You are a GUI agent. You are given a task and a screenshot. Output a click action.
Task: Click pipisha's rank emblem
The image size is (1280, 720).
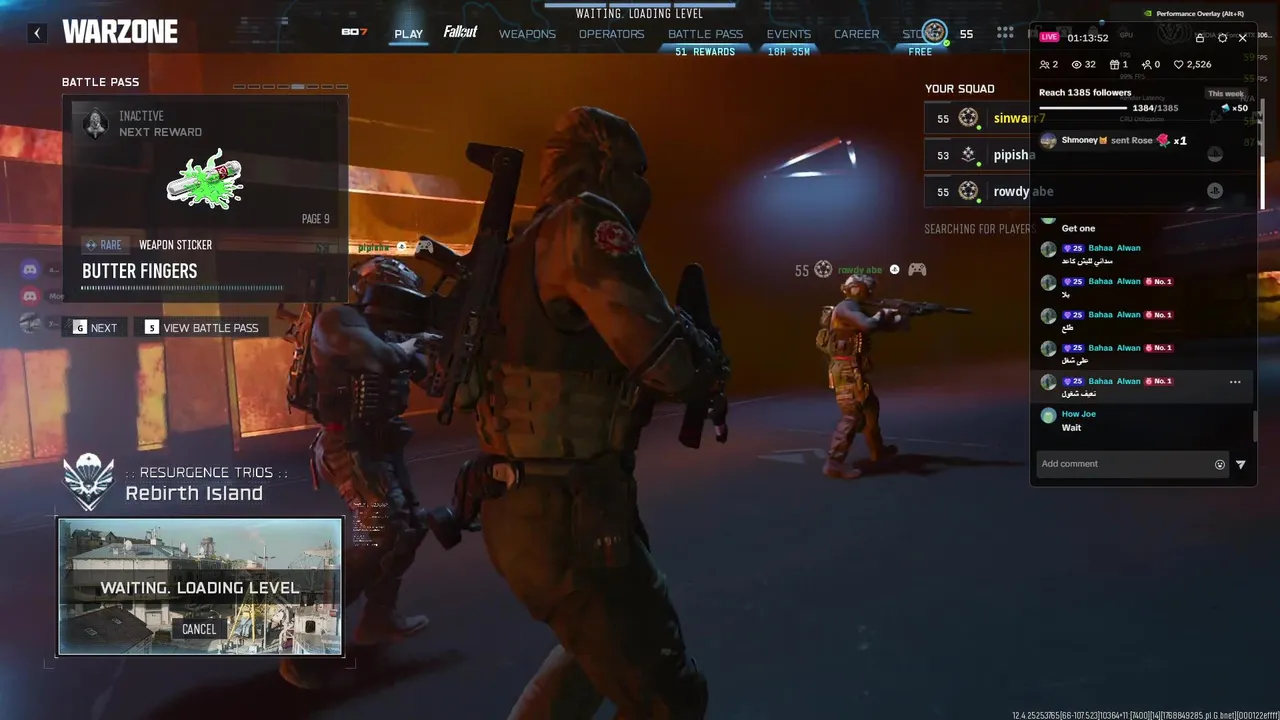tap(968, 155)
